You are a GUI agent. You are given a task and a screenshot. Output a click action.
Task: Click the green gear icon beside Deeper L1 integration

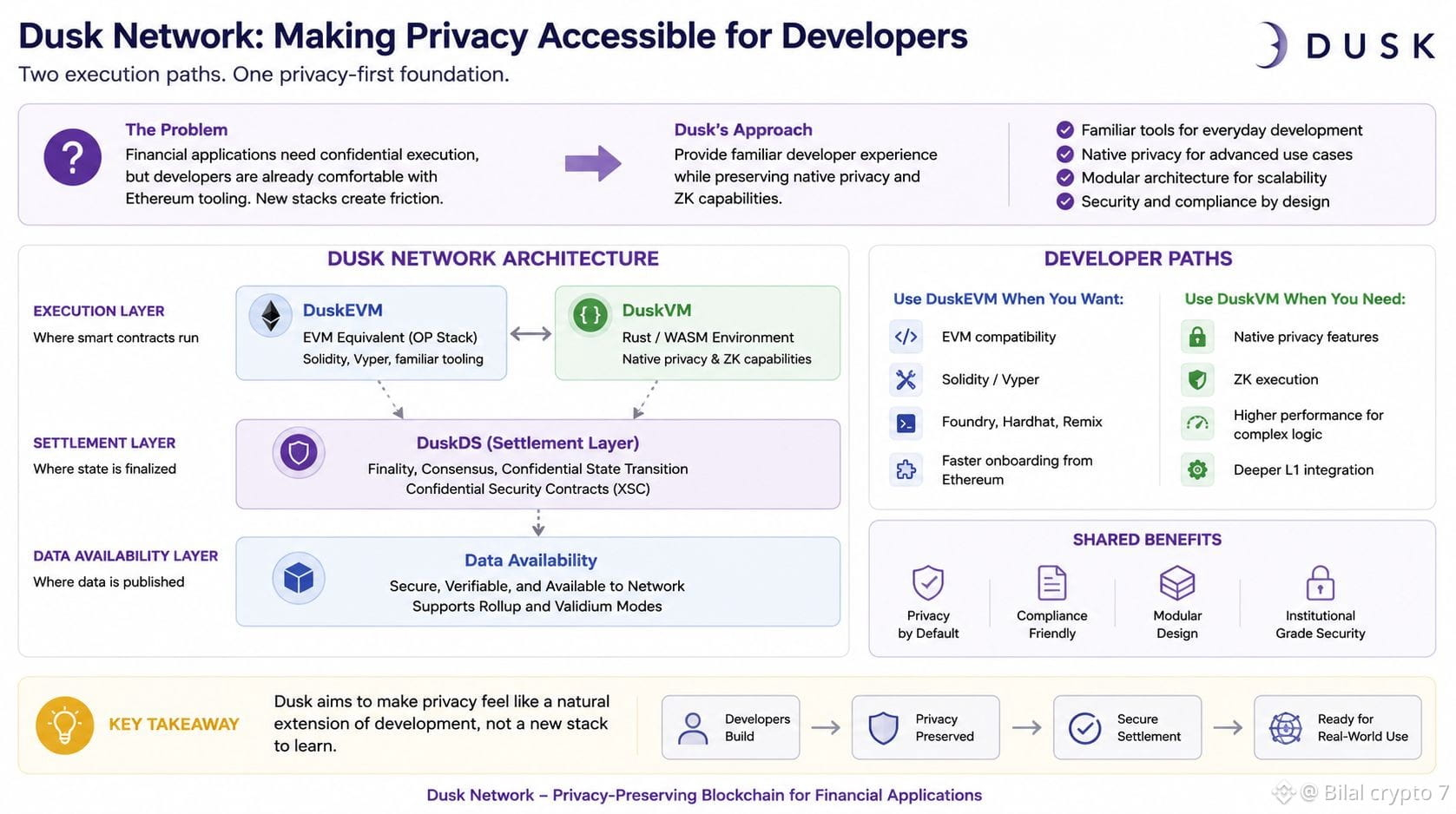[x=1197, y=469]
